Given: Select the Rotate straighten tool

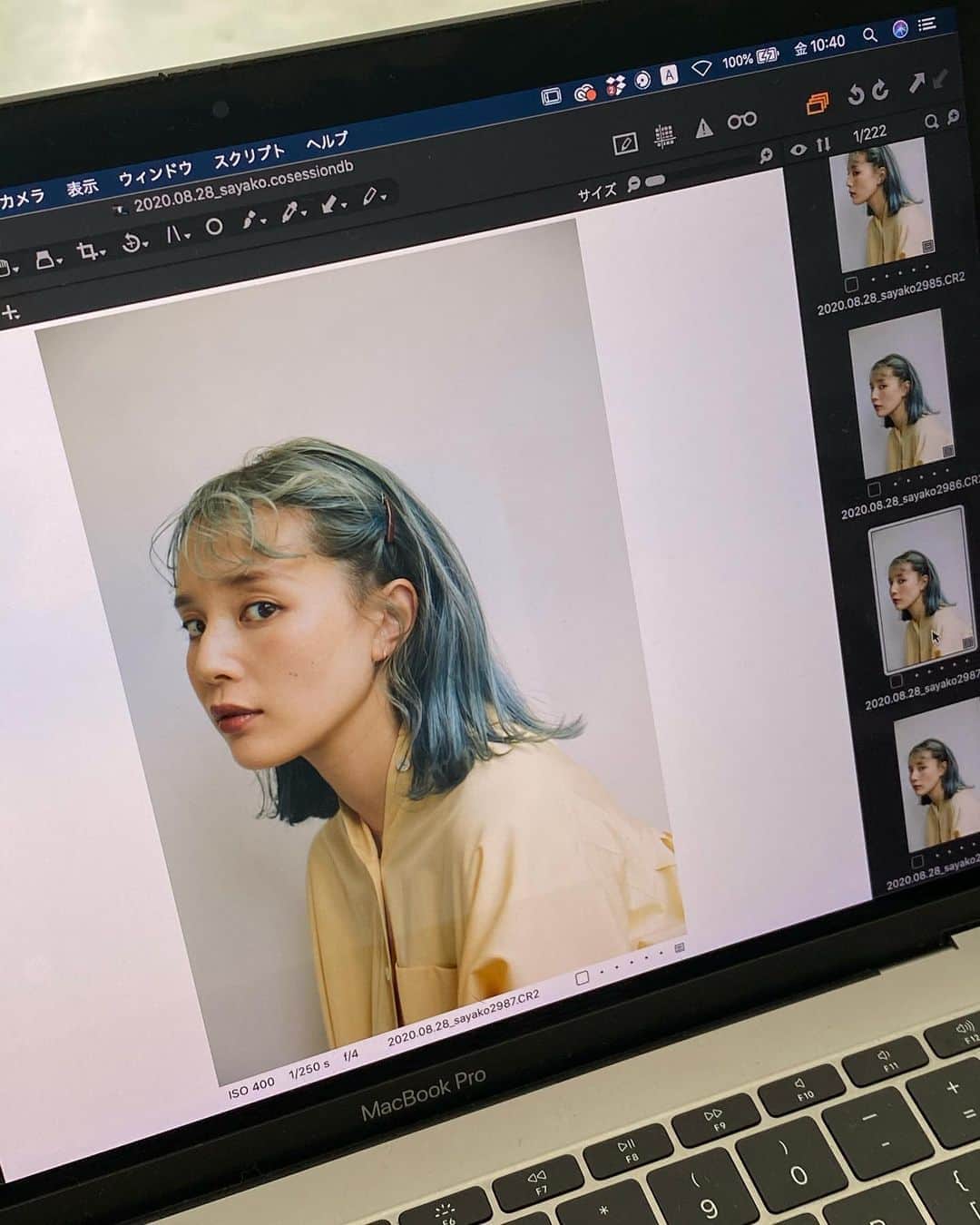Looking at the screenshot, I should pos(132,243).
